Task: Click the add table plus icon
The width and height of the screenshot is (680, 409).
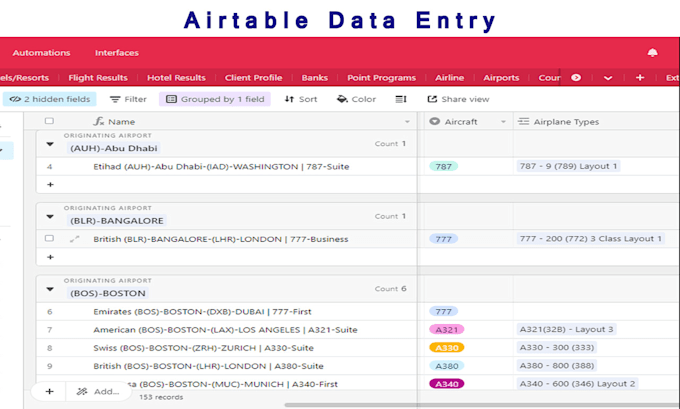Action: click(640, 78)
